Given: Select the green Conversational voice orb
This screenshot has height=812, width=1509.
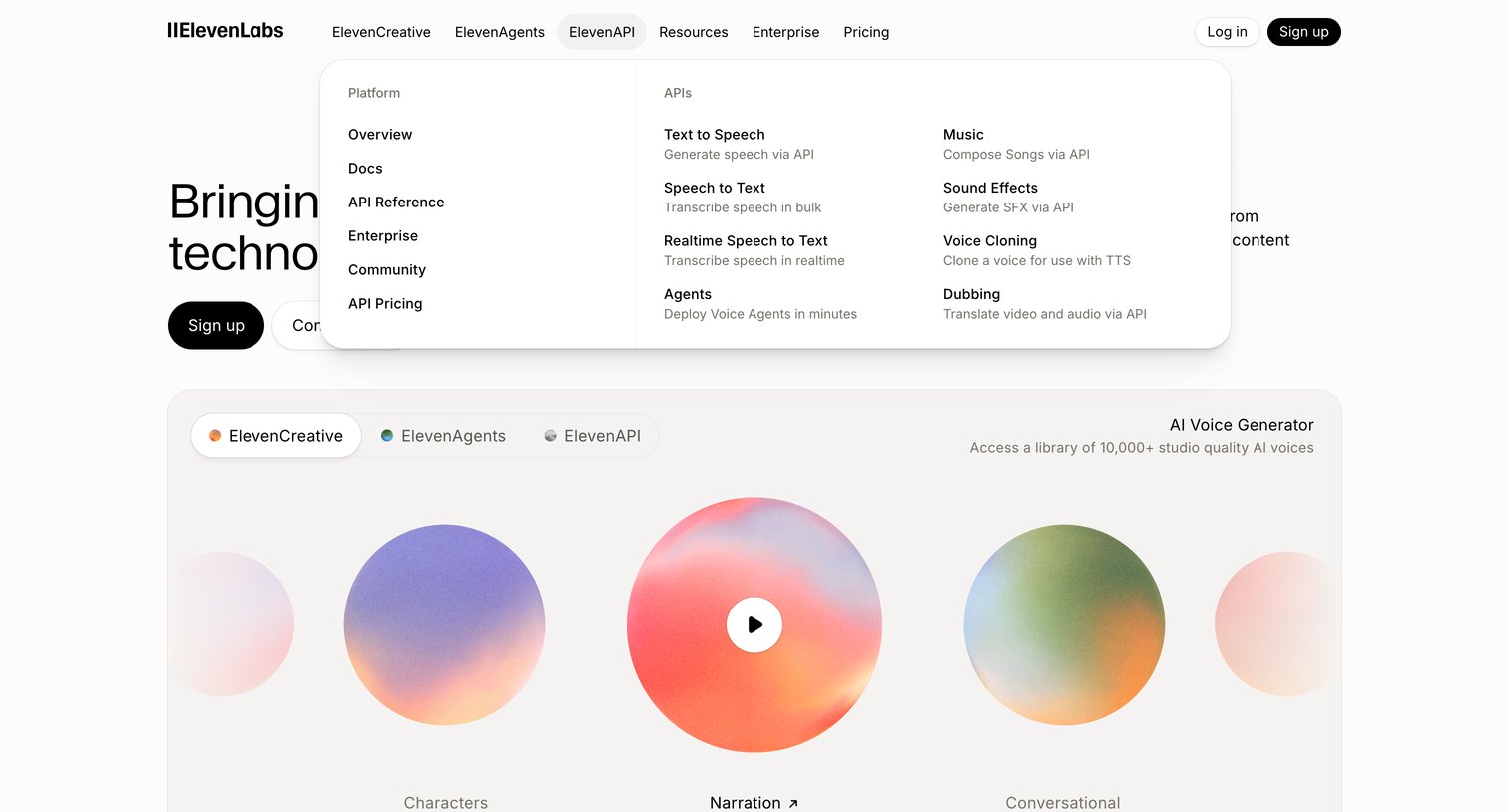Looking at the screenshot, I should pos(1064,624).
